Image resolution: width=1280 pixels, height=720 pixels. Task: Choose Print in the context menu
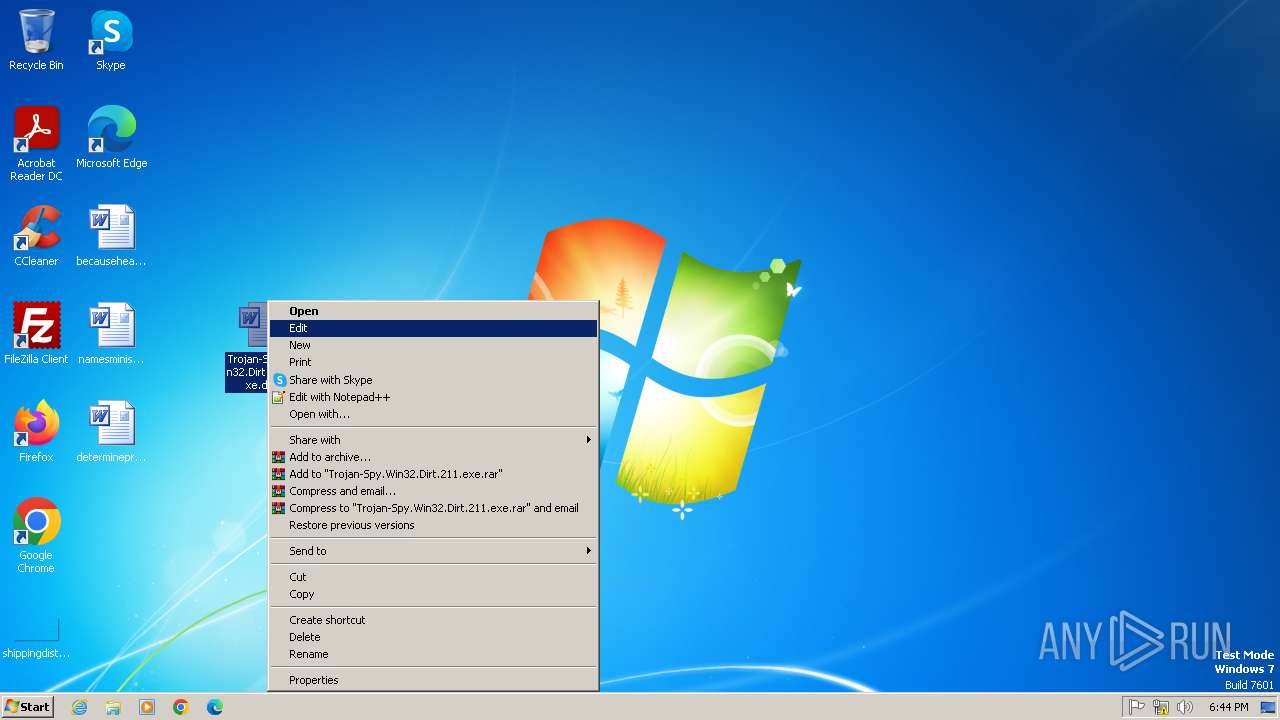433,362
